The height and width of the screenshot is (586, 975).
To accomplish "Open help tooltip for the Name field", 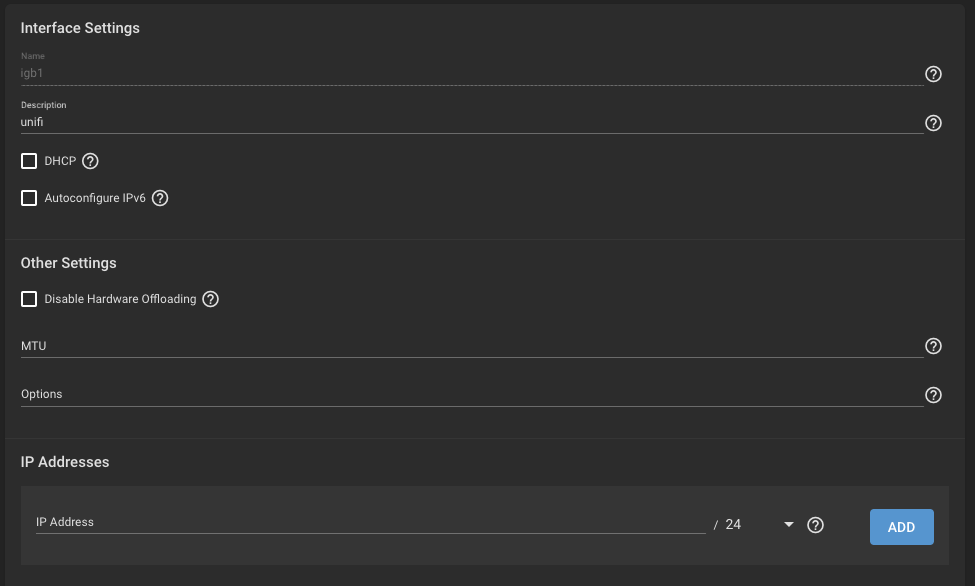I will pyautogui.click(x=933, y=74).
